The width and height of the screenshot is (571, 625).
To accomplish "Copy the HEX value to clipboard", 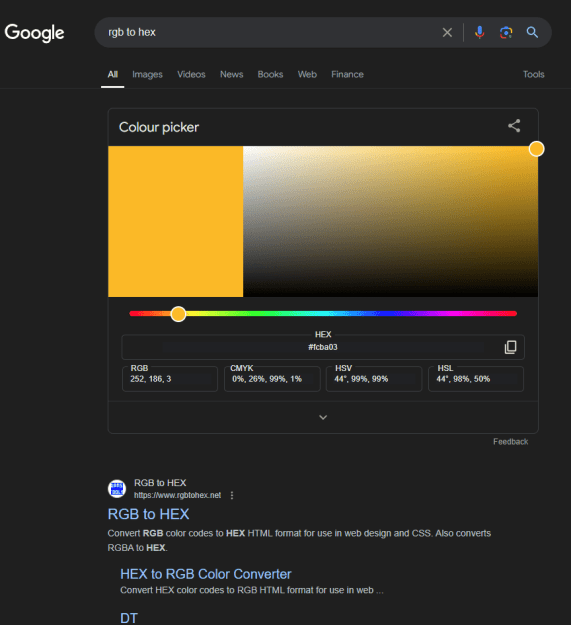I will point(510,347).
